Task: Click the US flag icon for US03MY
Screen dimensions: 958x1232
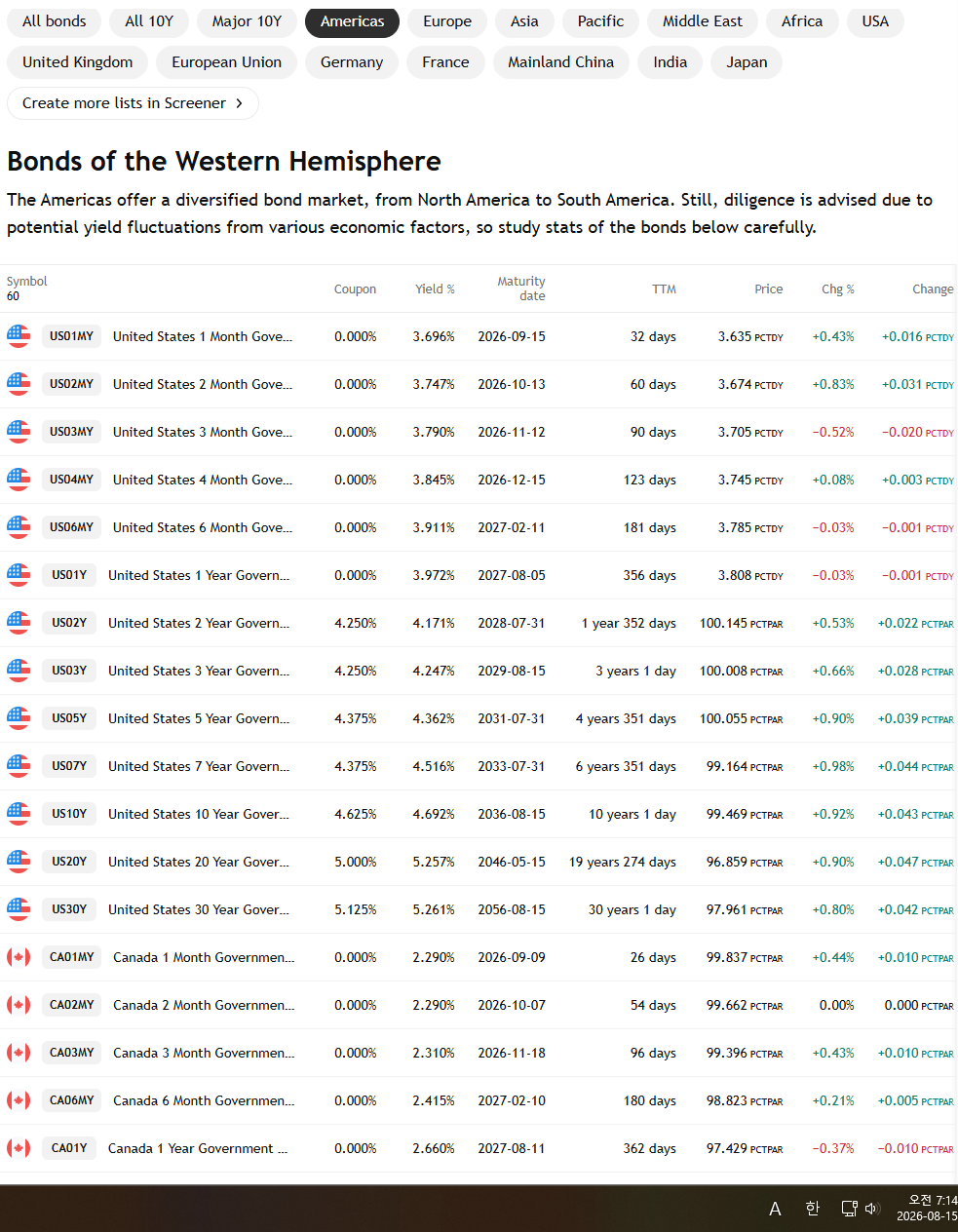Action: click(19, 432)
